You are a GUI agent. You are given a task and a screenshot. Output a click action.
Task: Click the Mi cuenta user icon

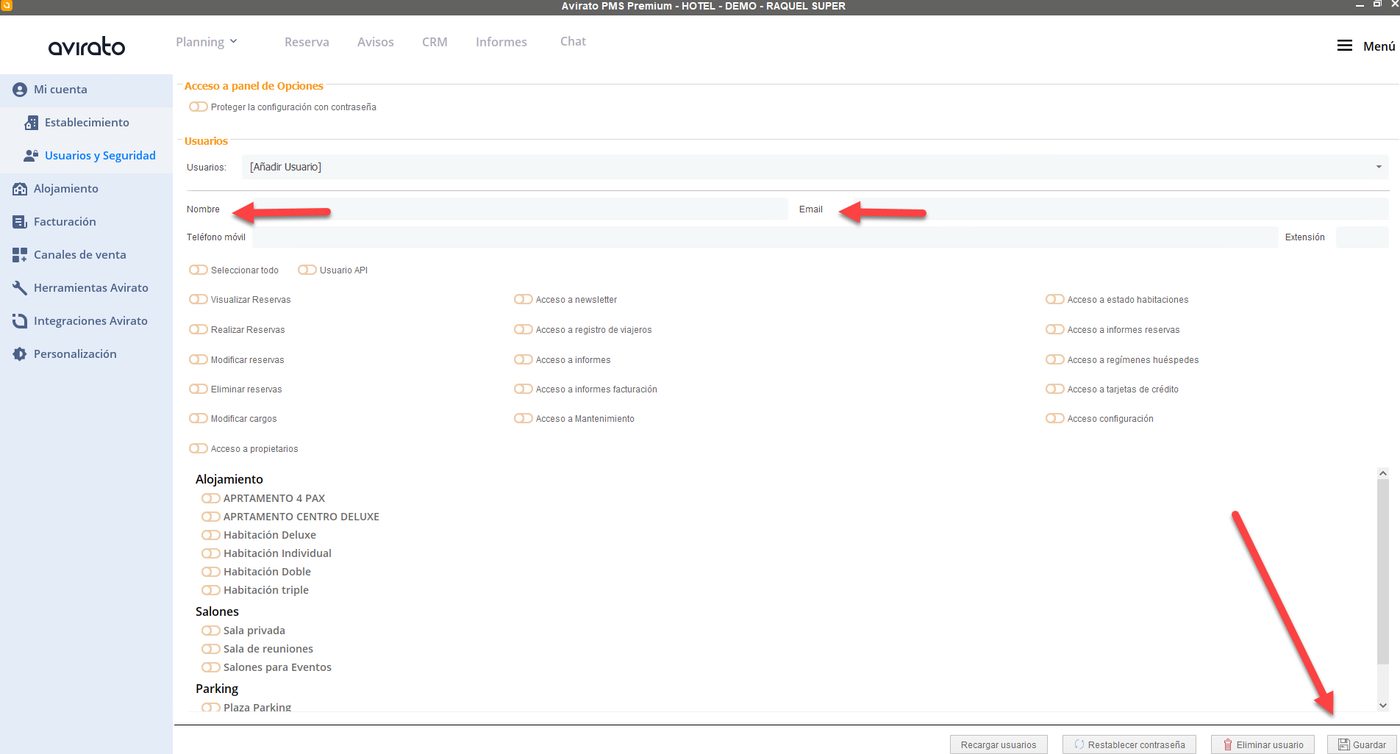coord(19,89)
